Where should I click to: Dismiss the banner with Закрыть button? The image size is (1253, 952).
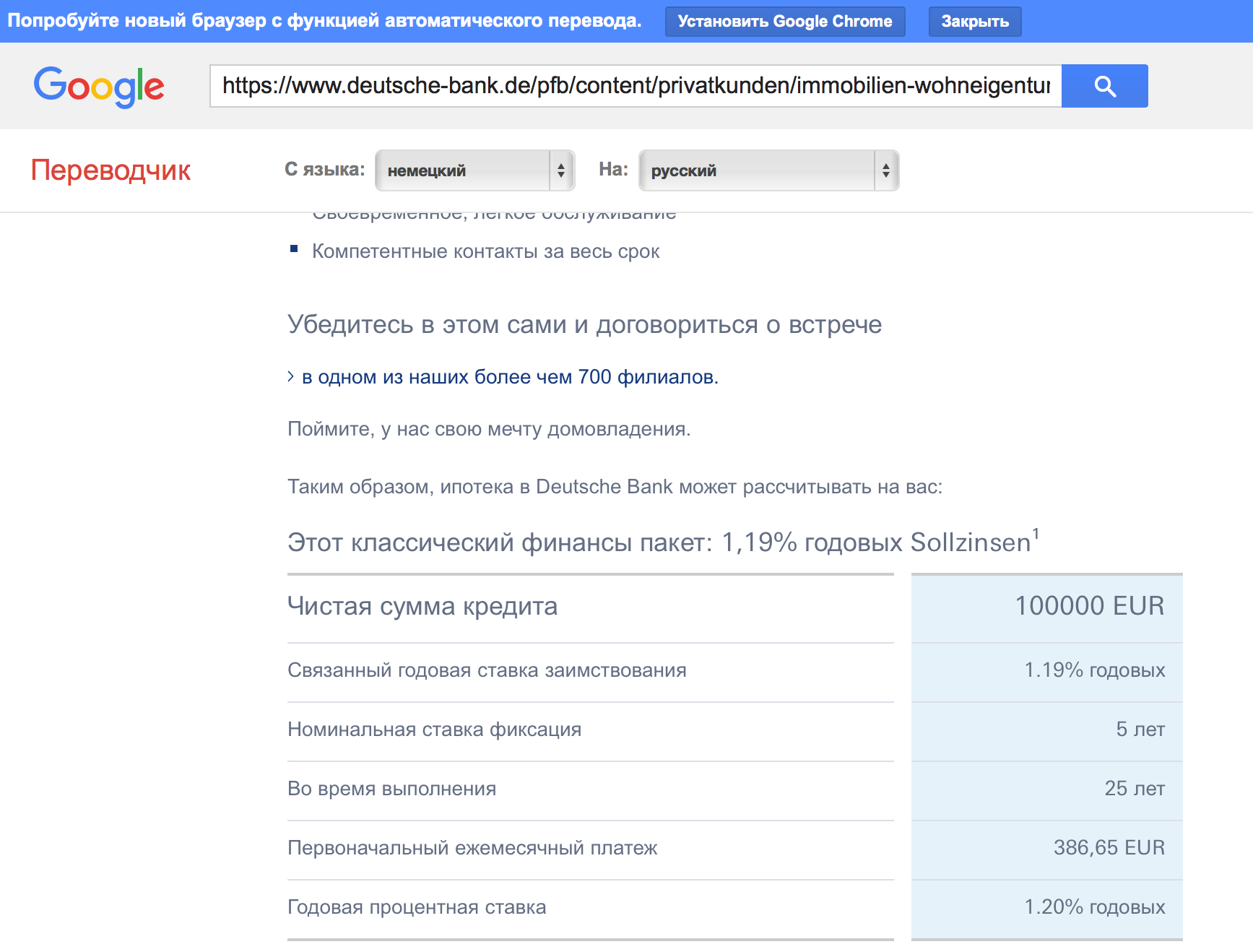pos(975,22)
